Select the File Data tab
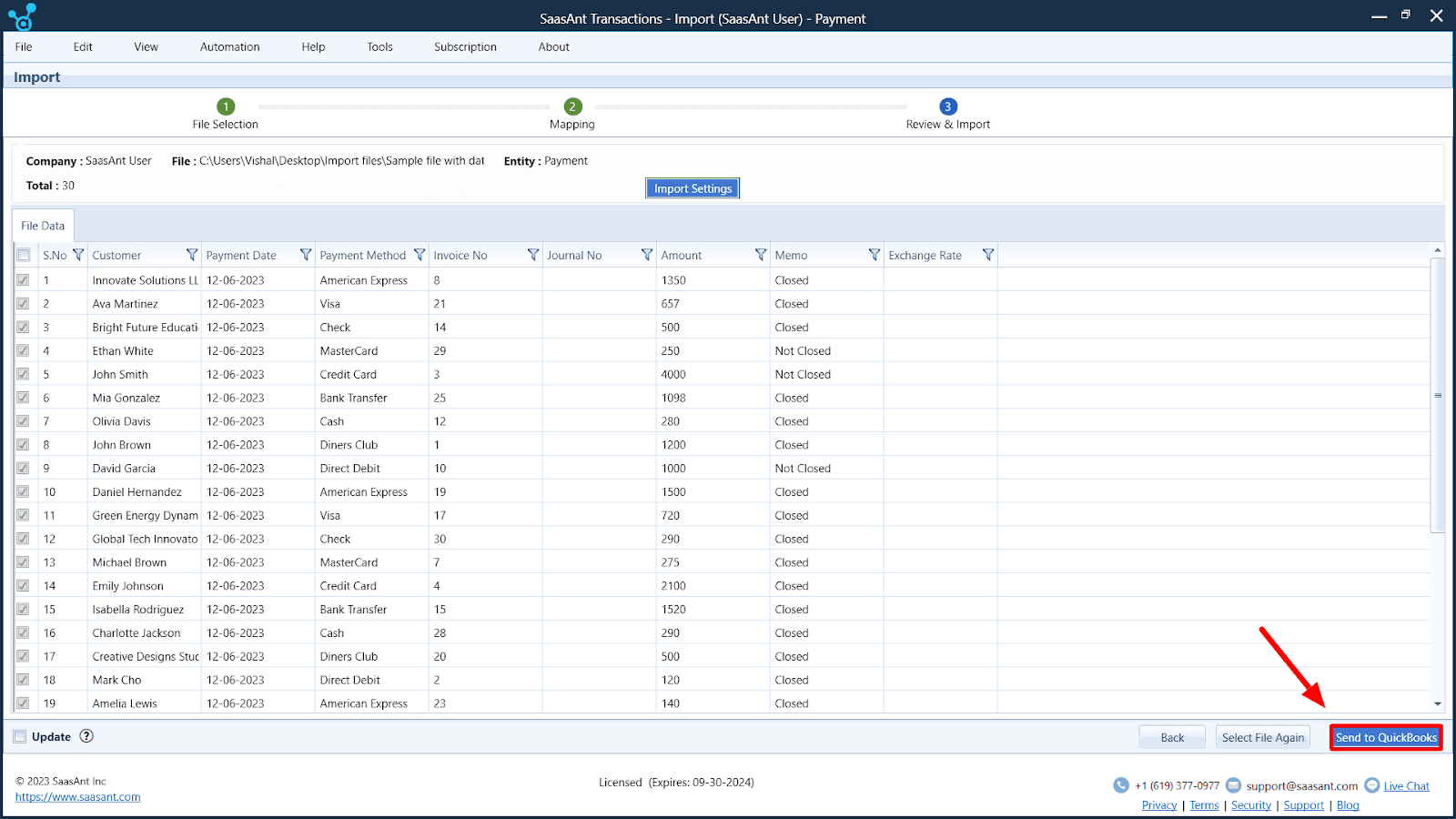This screenshot has height=819, width=1456. pos(43,226)
